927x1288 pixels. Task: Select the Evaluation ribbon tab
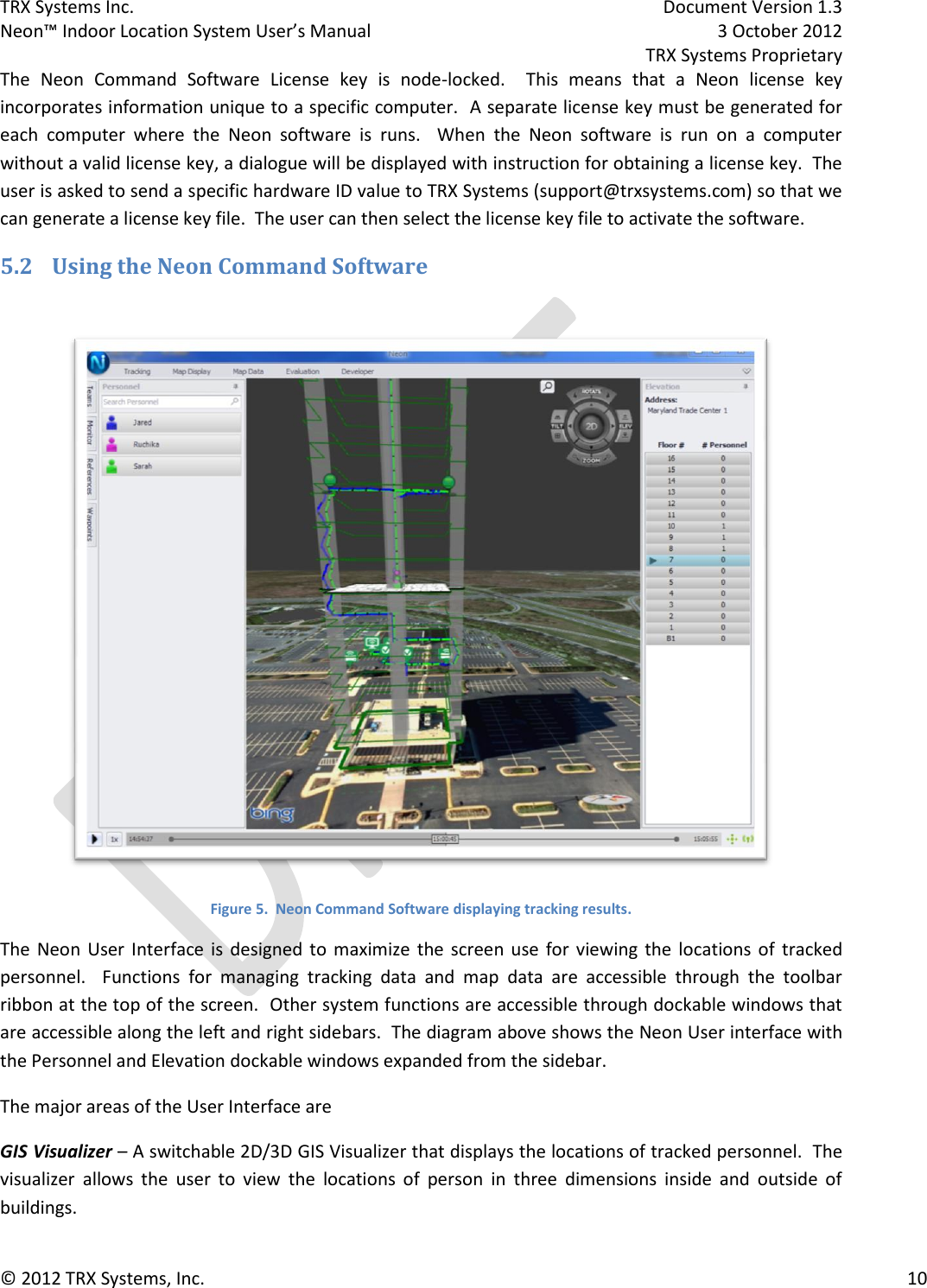click(x=302, y=371)
